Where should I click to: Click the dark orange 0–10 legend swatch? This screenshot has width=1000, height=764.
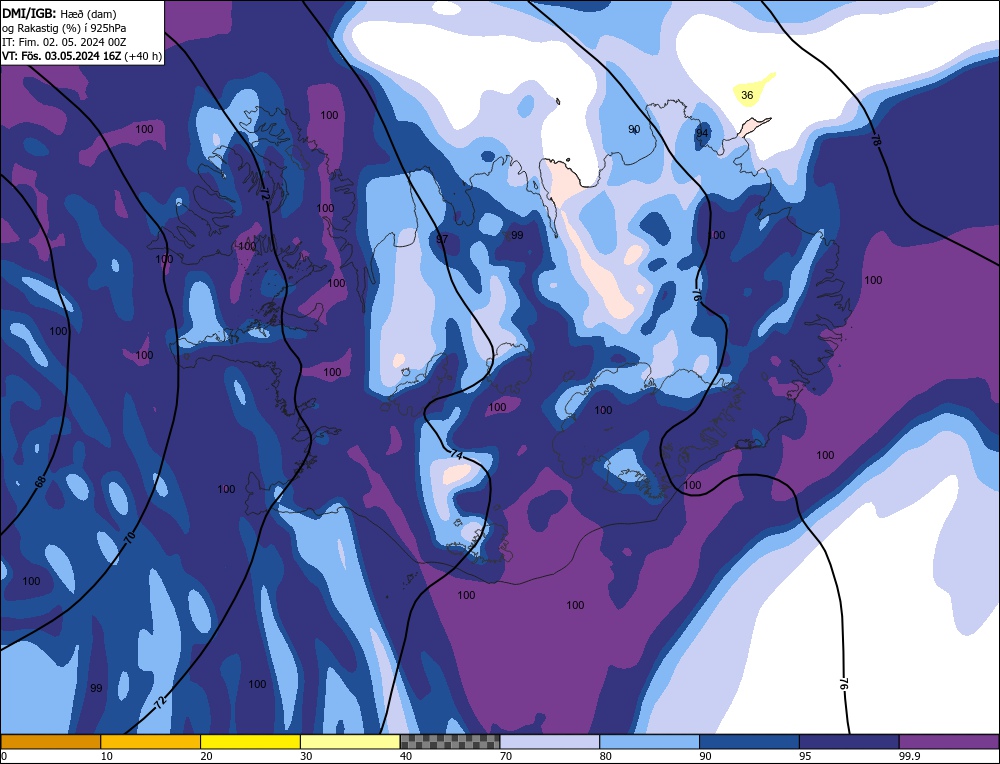coord(51,742)
